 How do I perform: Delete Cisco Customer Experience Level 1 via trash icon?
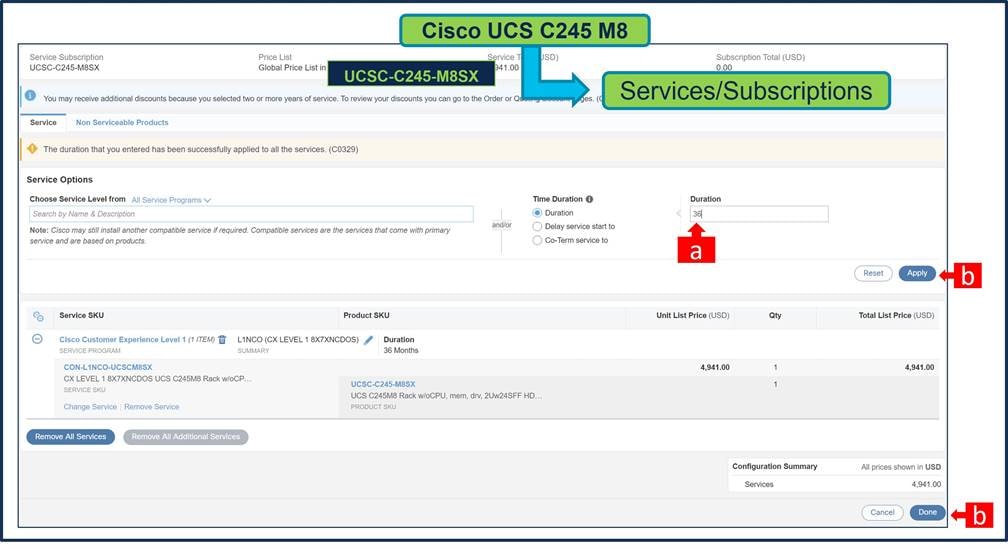(222, 339)
